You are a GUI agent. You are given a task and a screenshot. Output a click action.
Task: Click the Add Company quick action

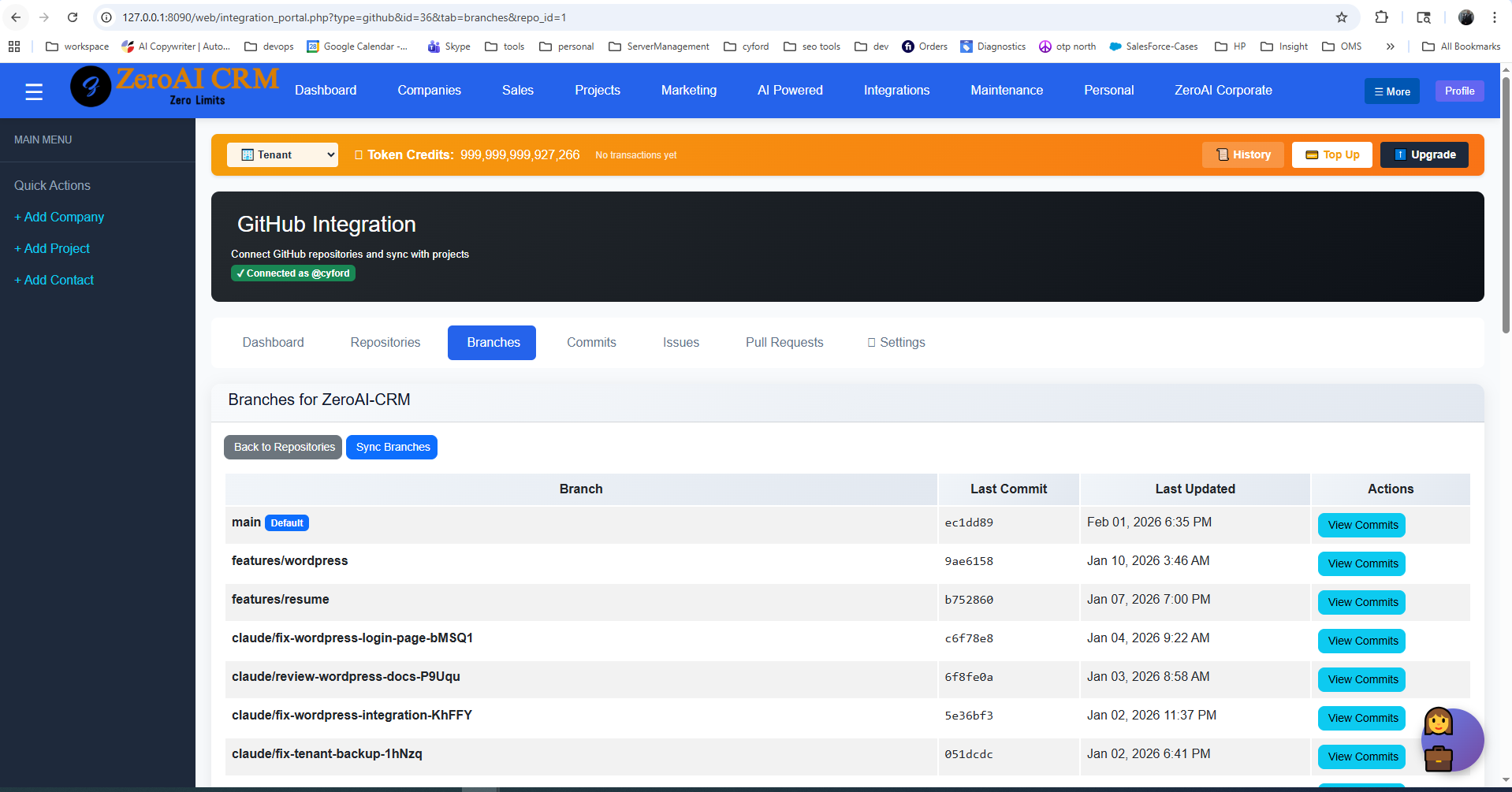pyautogui.click(x=59, y=218)
